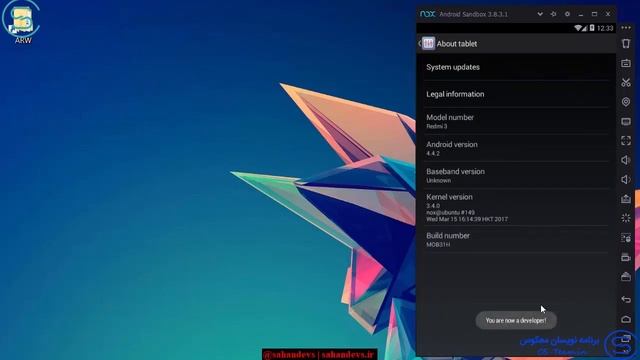640x360 pixels.
Task: Open the toolbox icon in sidebar
Action: [x=626, y=277]
